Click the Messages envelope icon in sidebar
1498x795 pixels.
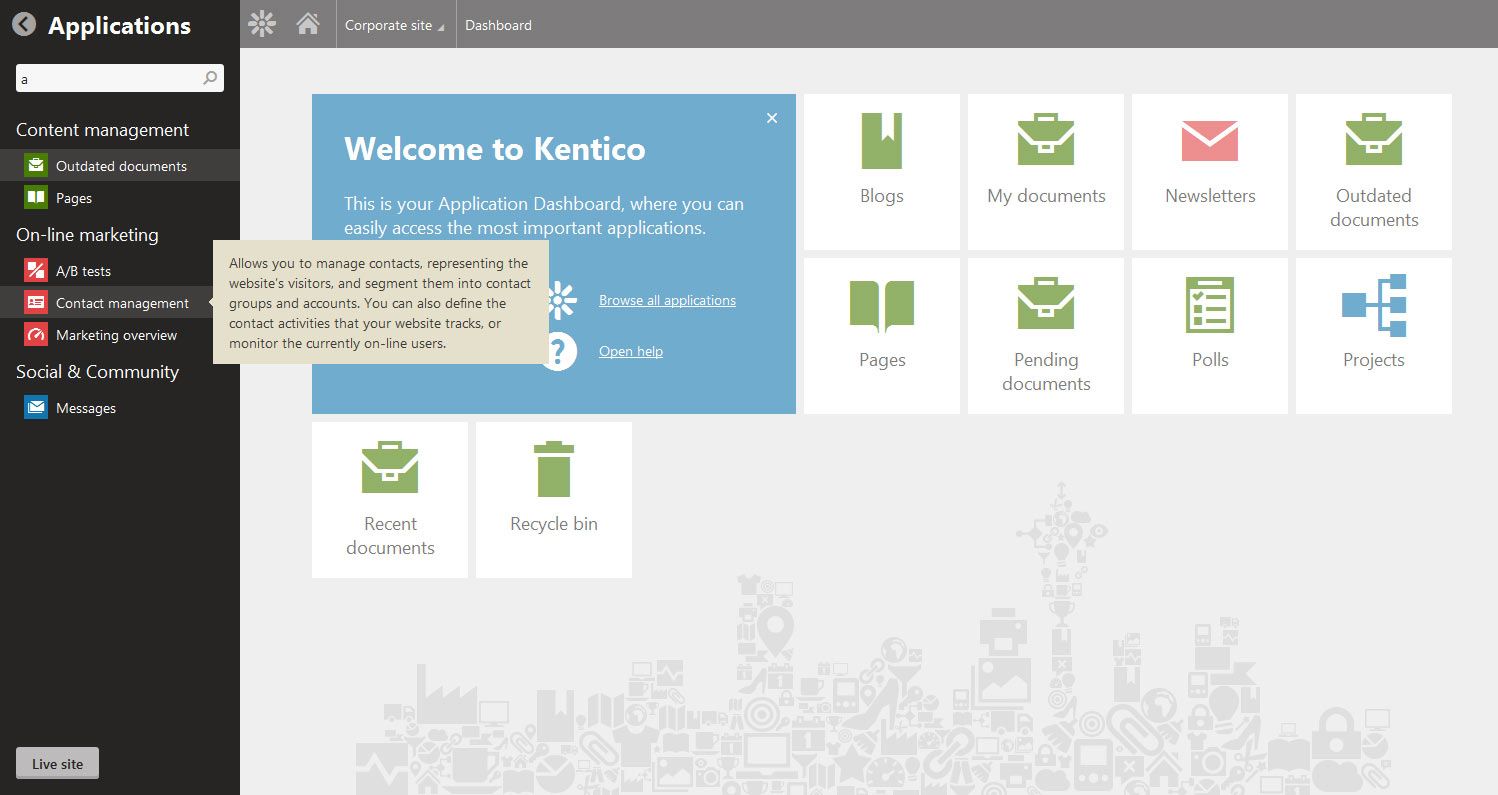click(36, 408)
